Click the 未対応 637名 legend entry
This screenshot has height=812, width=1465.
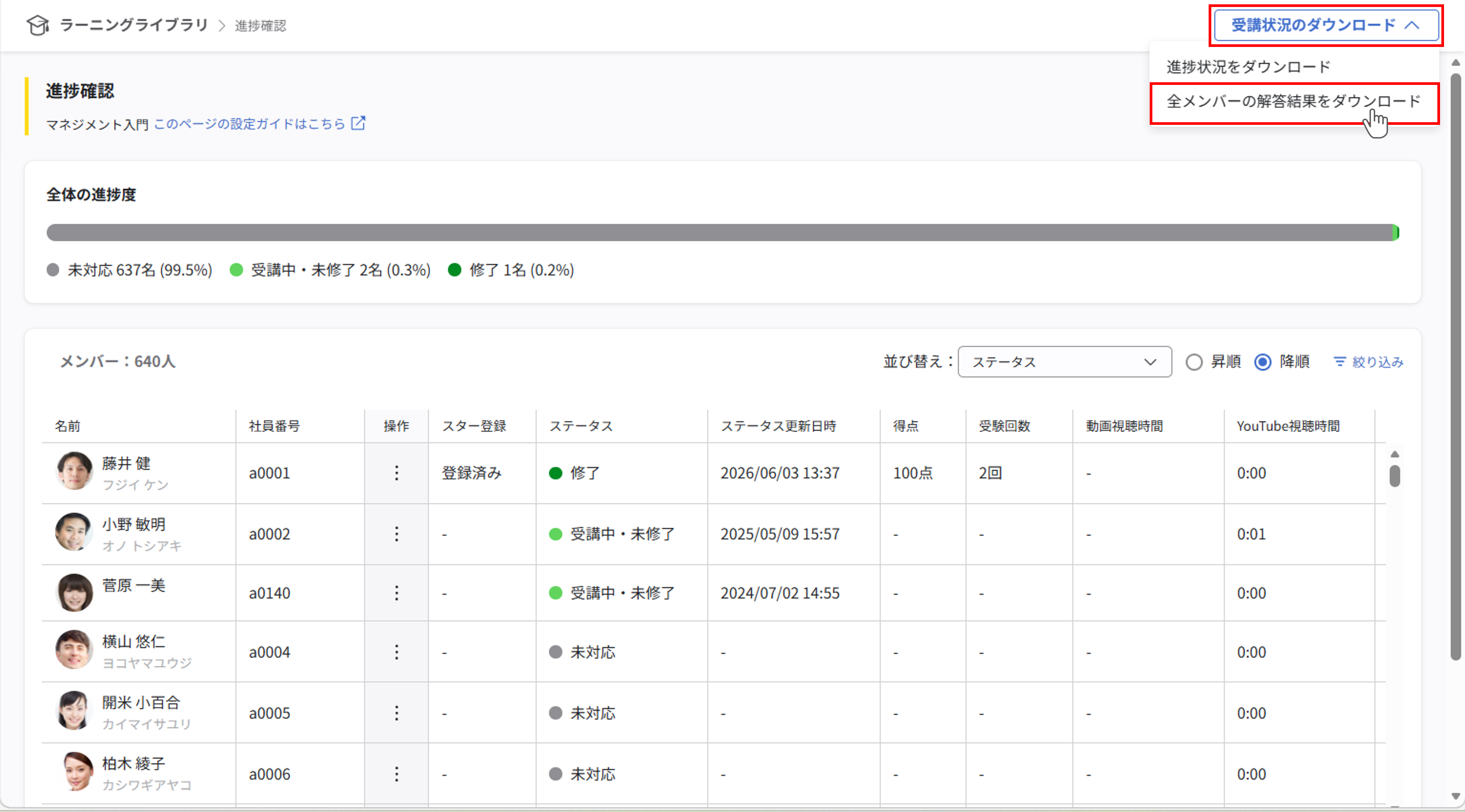coord(129,270)
